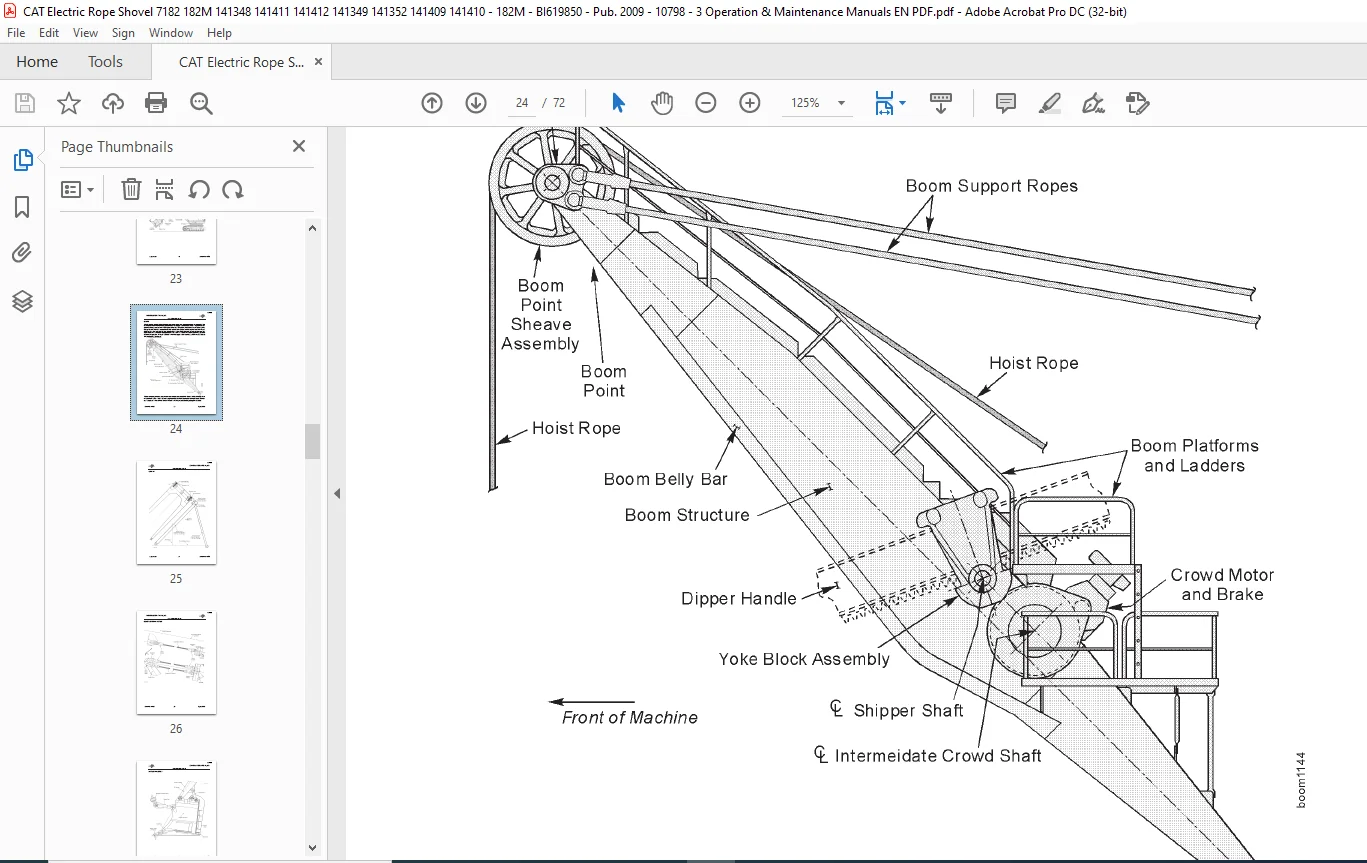Close the CAT Electric Rope document tab
1367x863 pixels.
click(318, 62)
